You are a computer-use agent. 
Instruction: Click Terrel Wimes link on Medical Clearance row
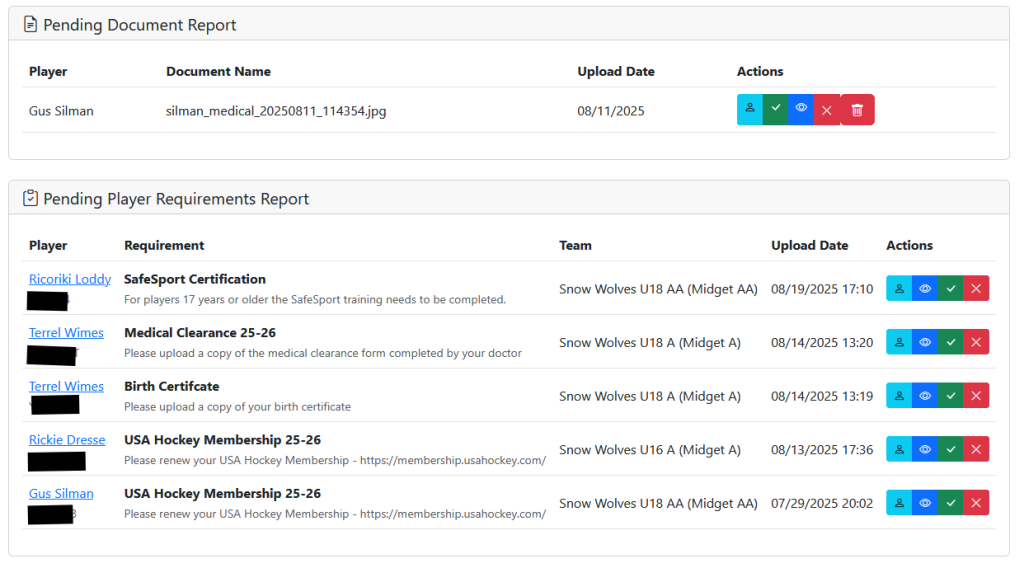click(66, 333)
